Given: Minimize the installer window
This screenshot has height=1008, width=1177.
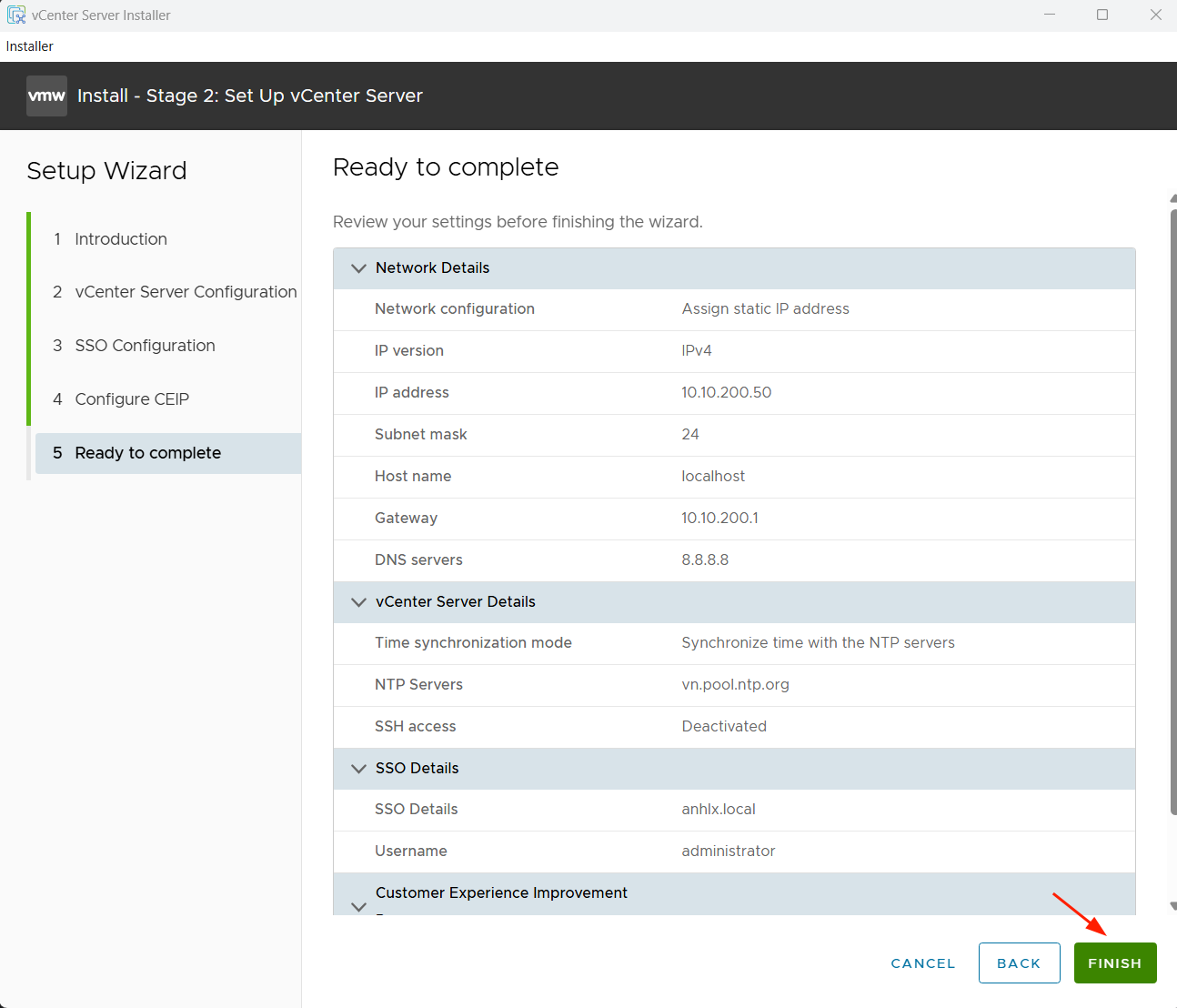Looking at the screenshot, I should [x=1050, y=15].
